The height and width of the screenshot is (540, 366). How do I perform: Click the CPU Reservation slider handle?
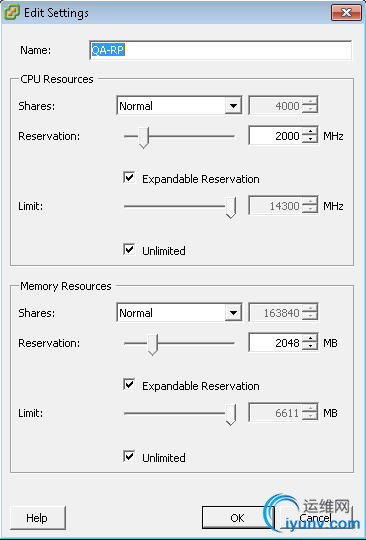(x=144, y=138)
